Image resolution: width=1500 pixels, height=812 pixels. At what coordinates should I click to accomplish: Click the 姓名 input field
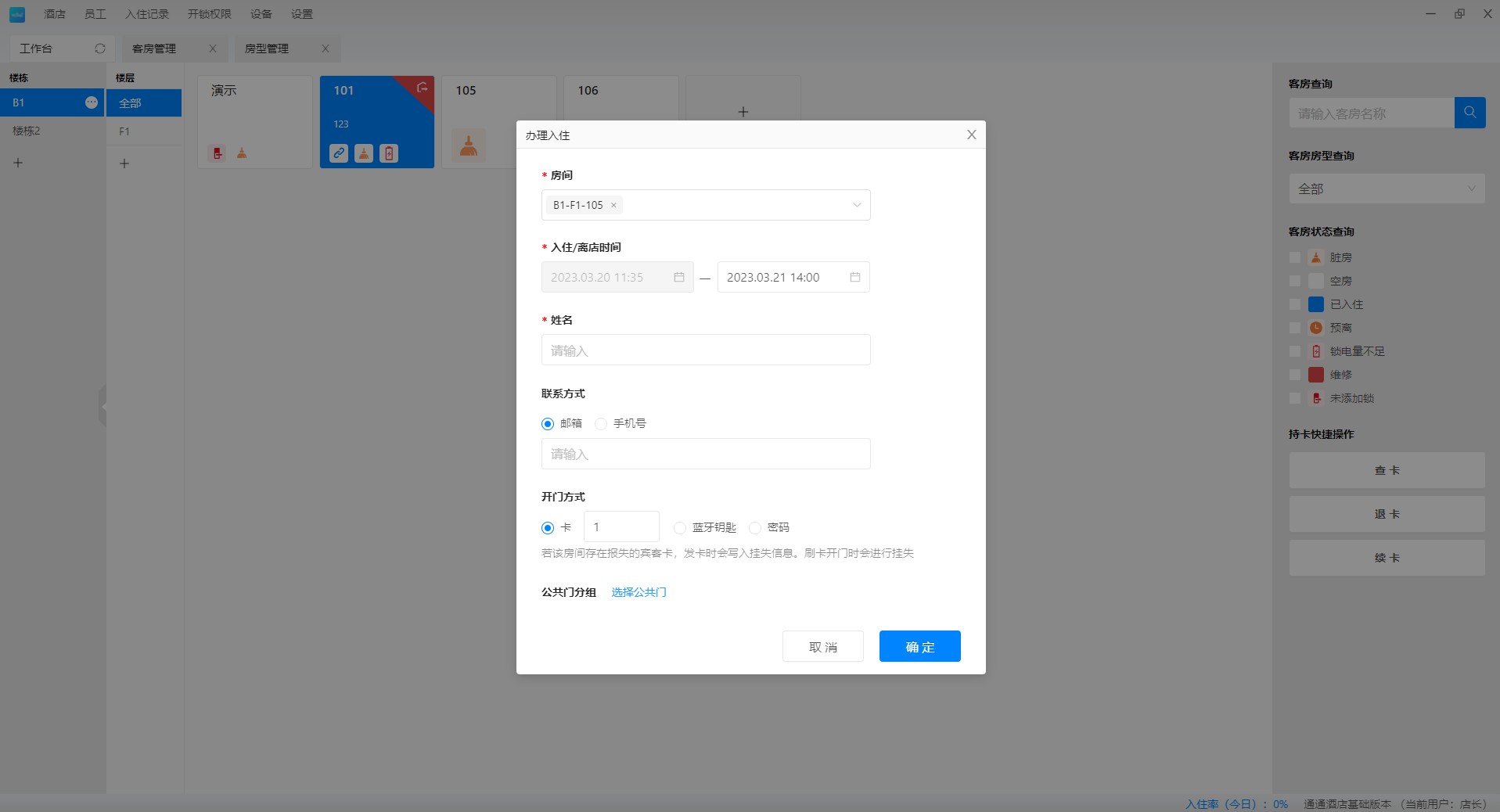[x=705, y=350]
